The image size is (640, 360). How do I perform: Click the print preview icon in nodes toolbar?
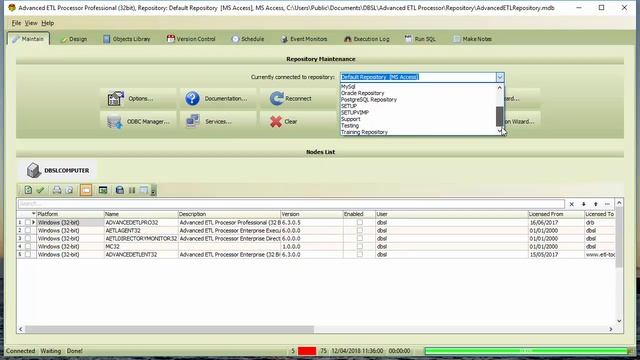click(69, 190)
